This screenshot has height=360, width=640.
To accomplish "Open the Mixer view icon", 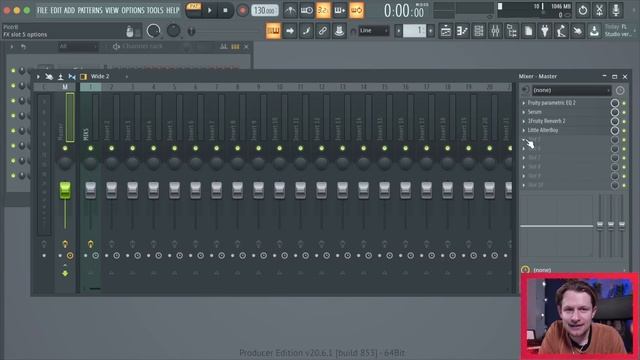I will [495, 31].
